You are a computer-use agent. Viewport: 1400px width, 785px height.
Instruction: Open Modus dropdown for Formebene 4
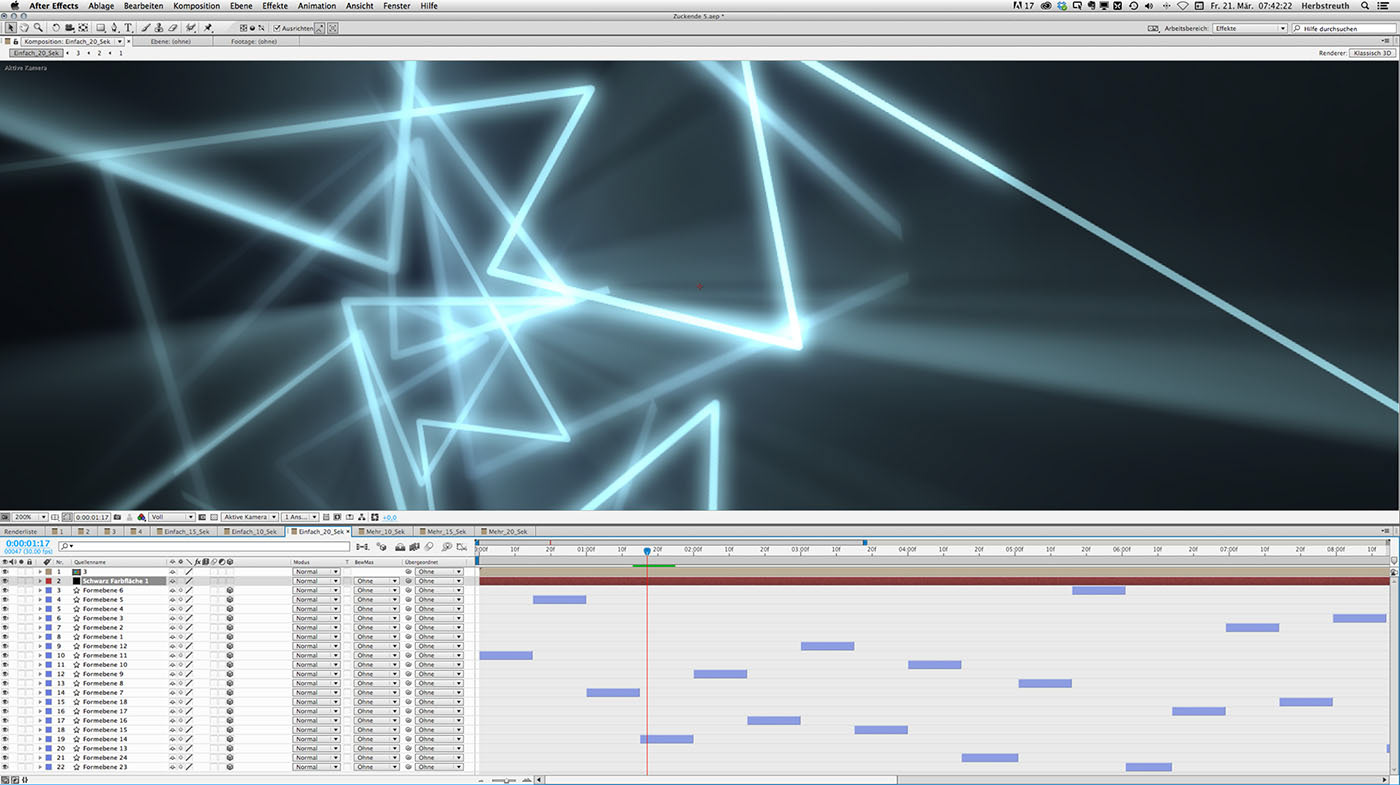click(316, 609)
